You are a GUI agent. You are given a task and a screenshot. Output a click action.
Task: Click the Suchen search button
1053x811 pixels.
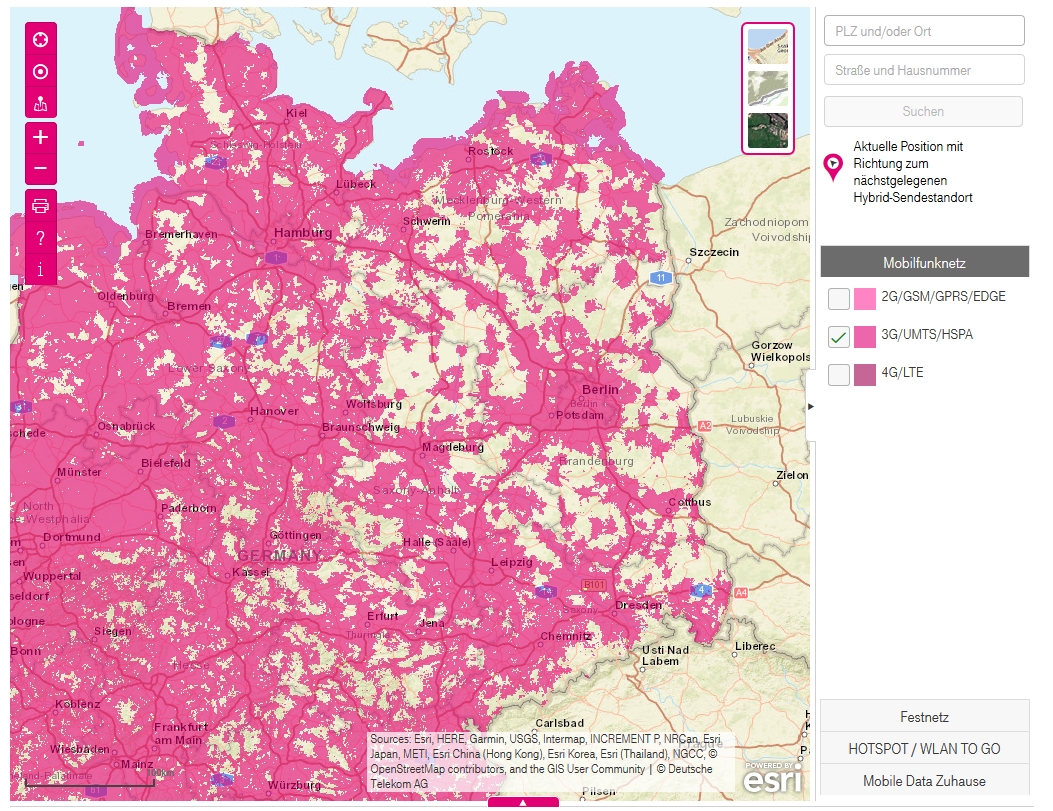coord(923,111)
